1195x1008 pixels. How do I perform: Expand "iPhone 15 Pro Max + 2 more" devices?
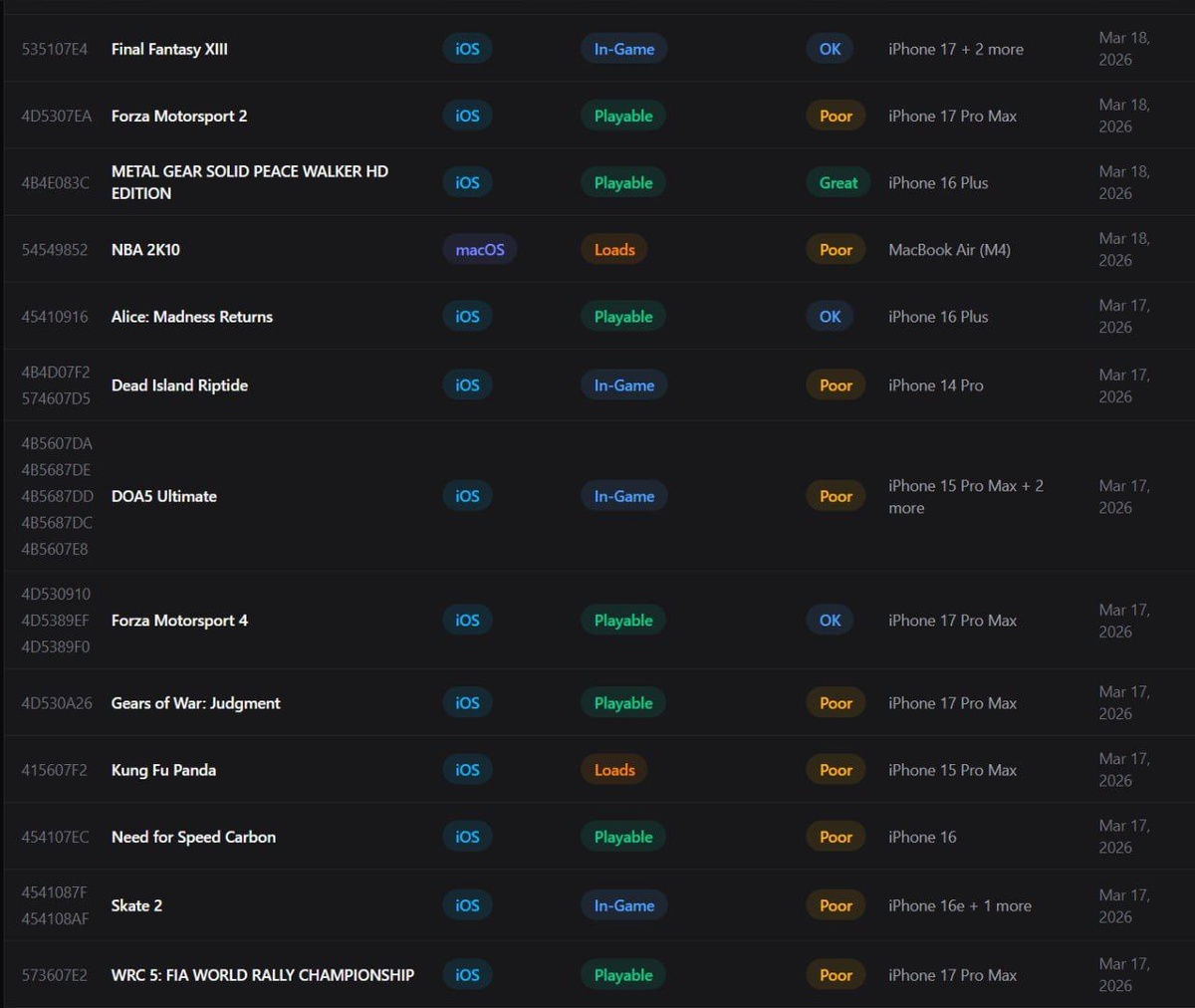(965, 496)
